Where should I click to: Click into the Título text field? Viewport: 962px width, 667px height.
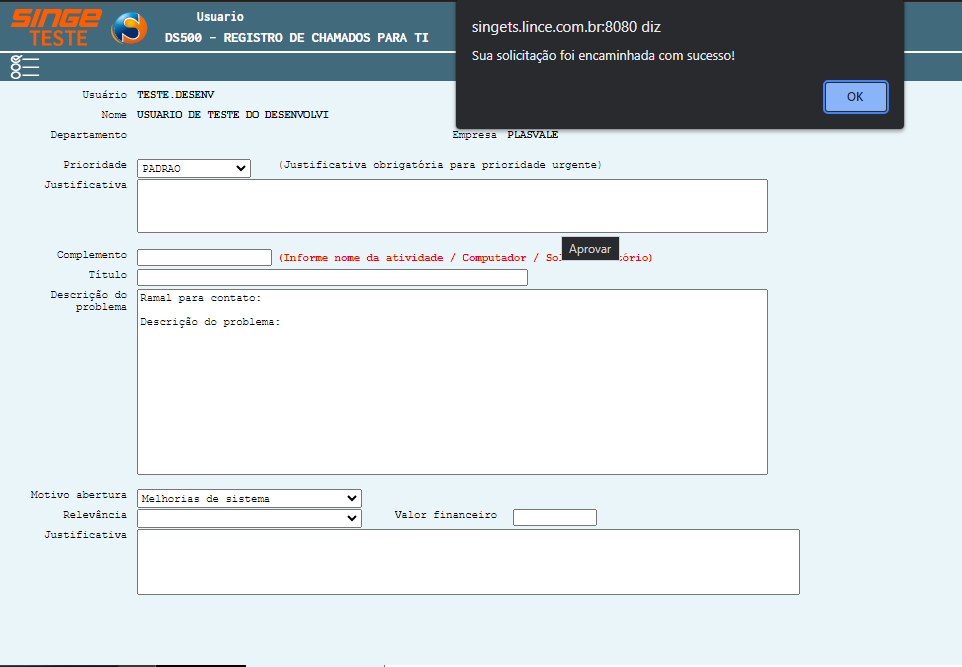pyautogui.click(x=332, y=278)
